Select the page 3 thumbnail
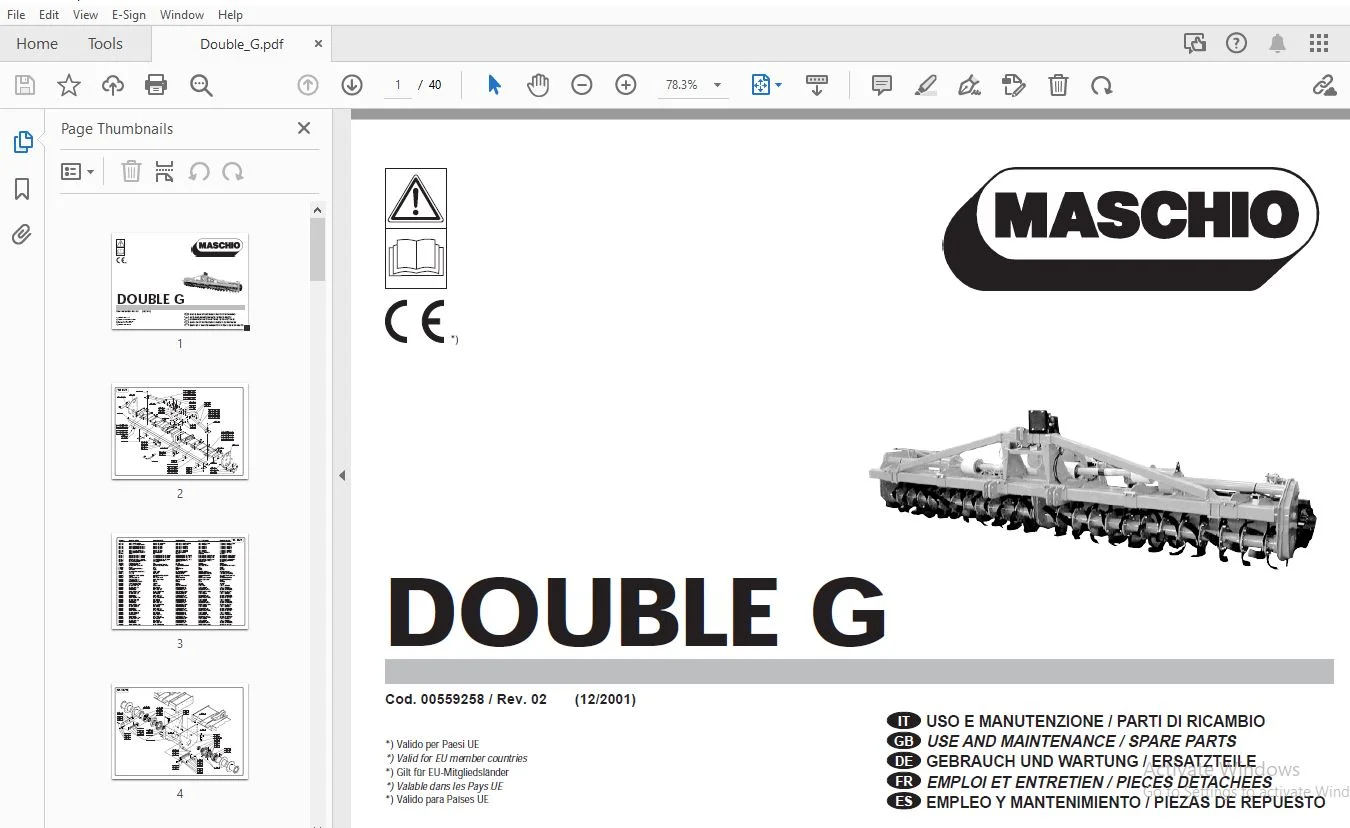Viewport: 1350px width, 828px height. [180, 582]
